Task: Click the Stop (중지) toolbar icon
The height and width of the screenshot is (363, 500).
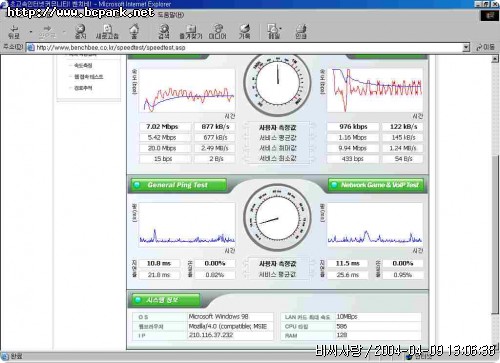Action: tap(80, 32)
